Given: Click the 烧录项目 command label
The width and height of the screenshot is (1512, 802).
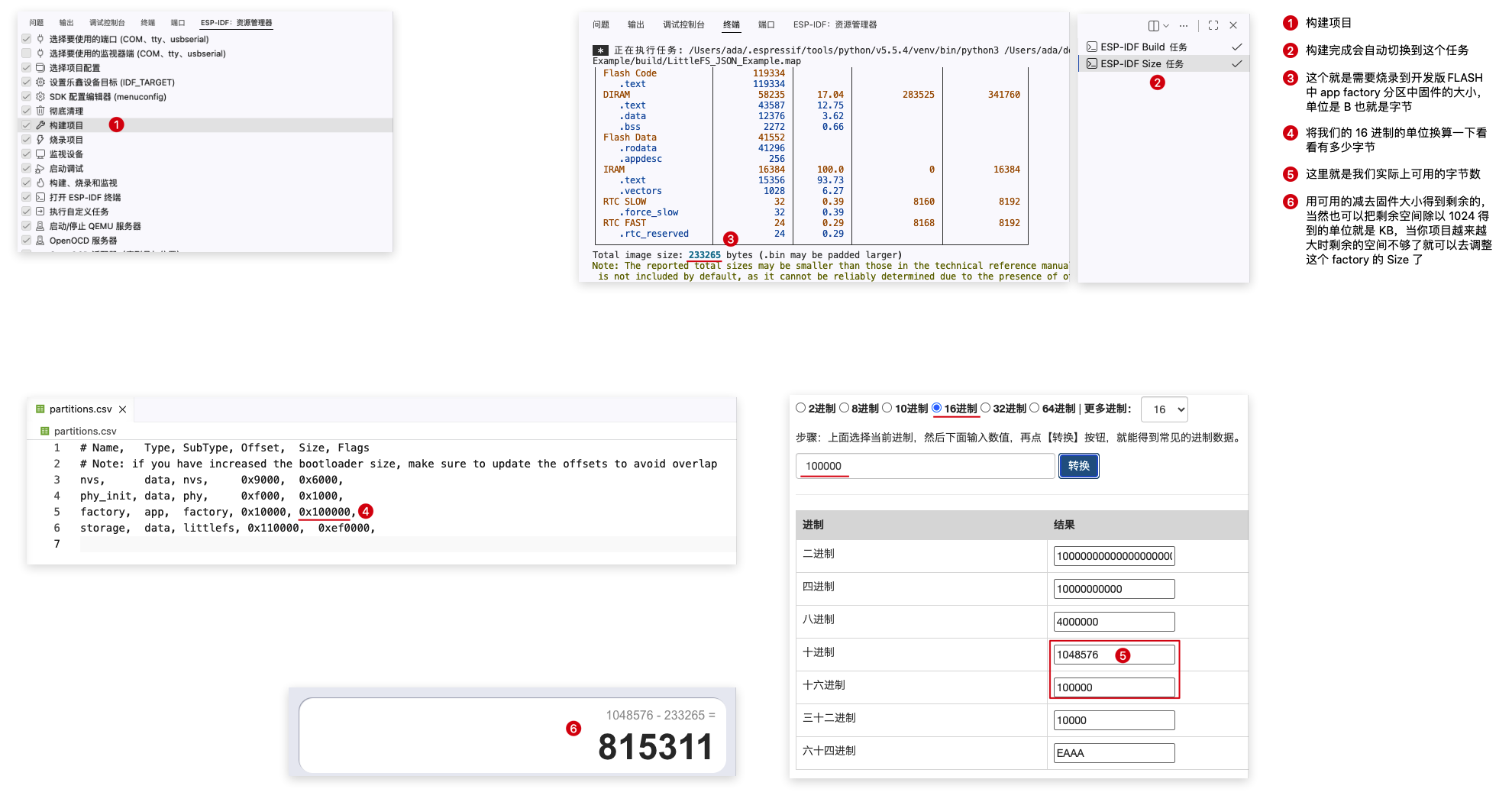Looking at the screenshot, I should [x=66, y=140].
